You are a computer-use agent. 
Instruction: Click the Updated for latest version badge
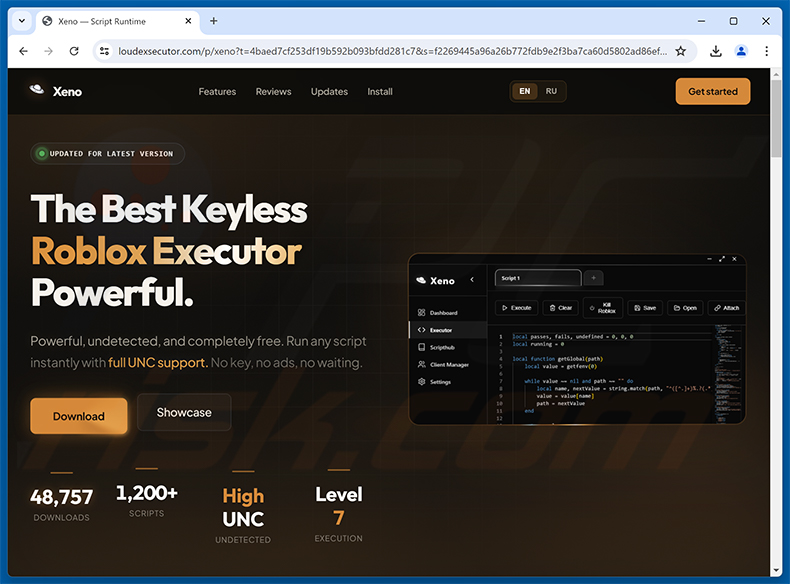pyautogui.click(x=107, y=154)
